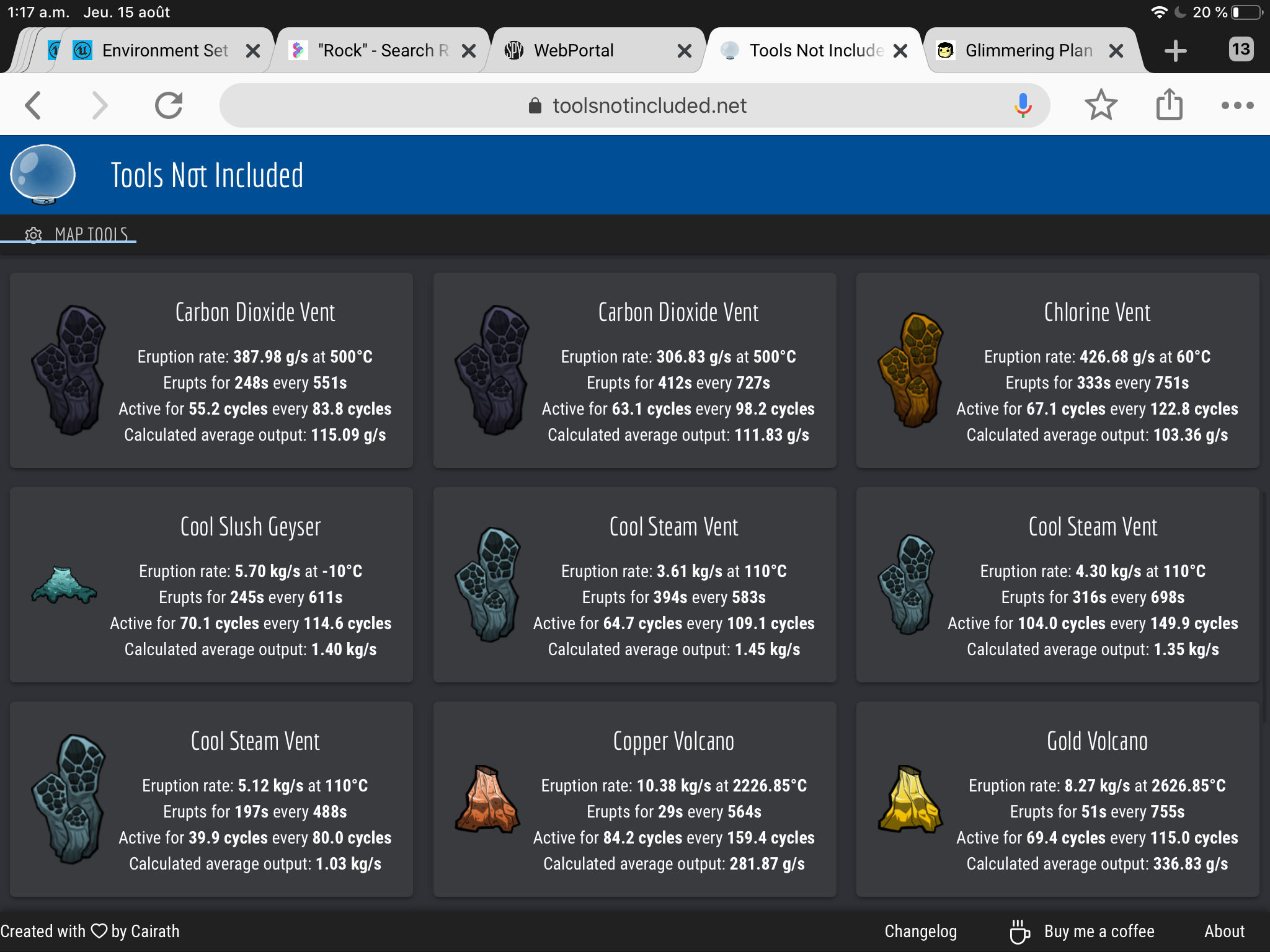Close the "Rock" - Search tab
The width and height of the screenshot is (1270, 952).
(469, 51)
